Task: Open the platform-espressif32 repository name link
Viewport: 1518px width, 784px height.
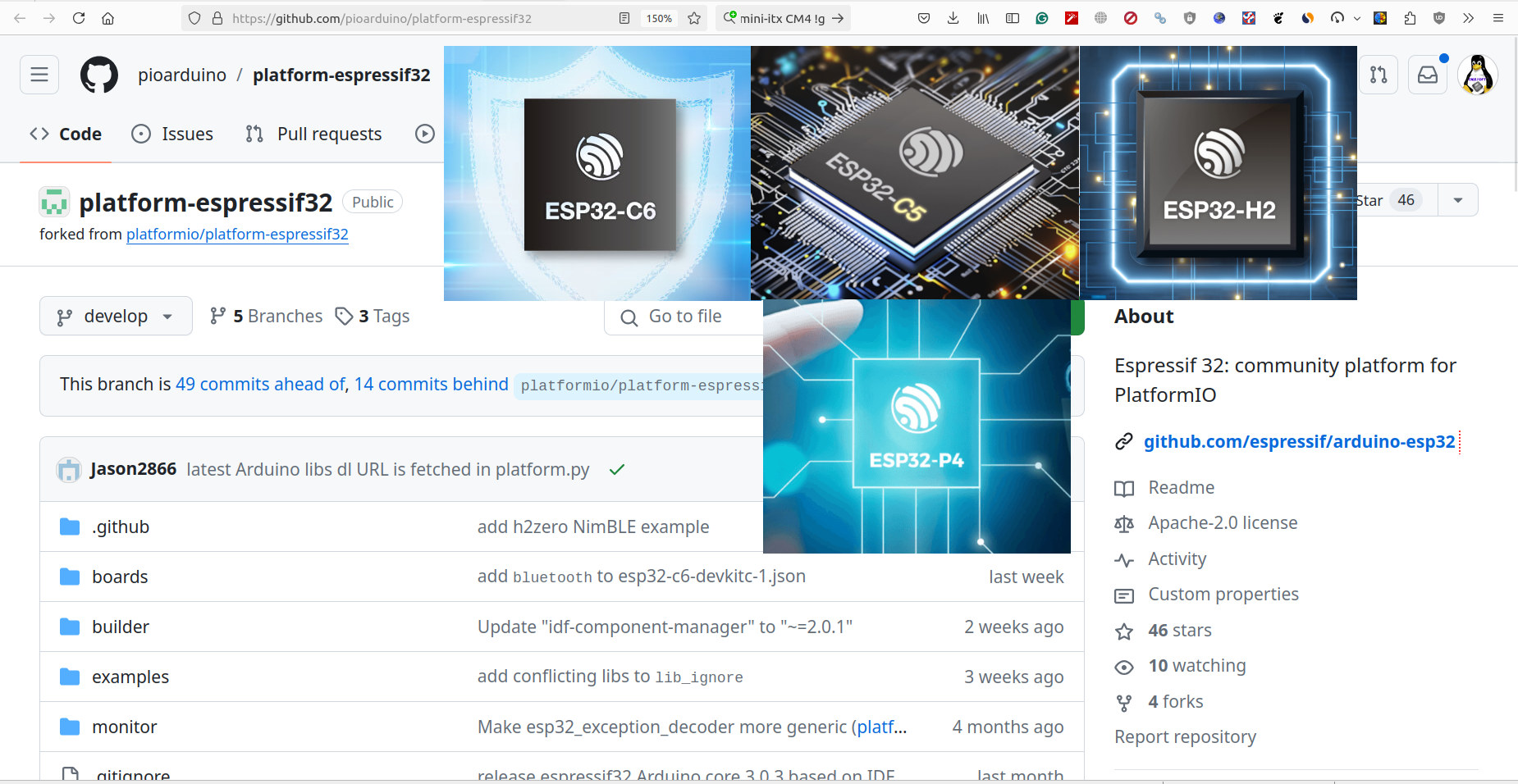Action: (341, 75)
